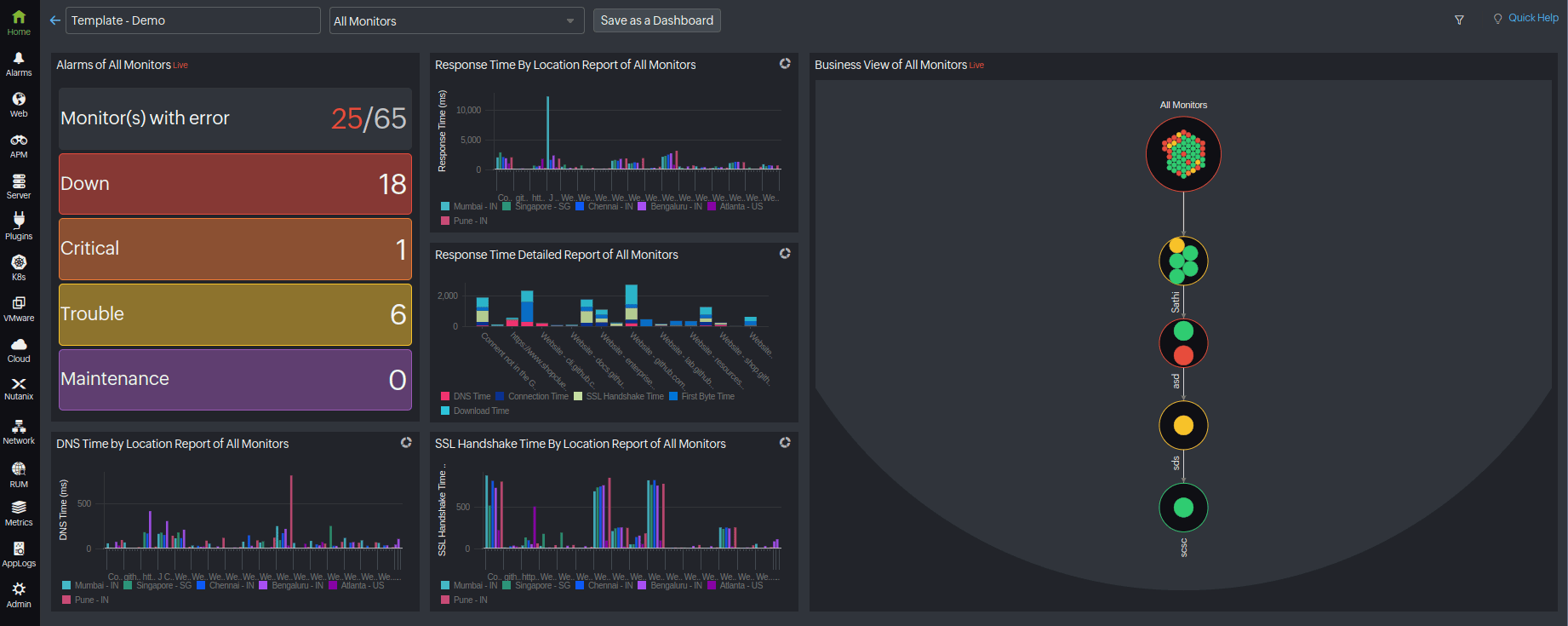This screenshot has width=1568, height=626.
Task: Open the VMware sidebar section
Action: point(19,309)
